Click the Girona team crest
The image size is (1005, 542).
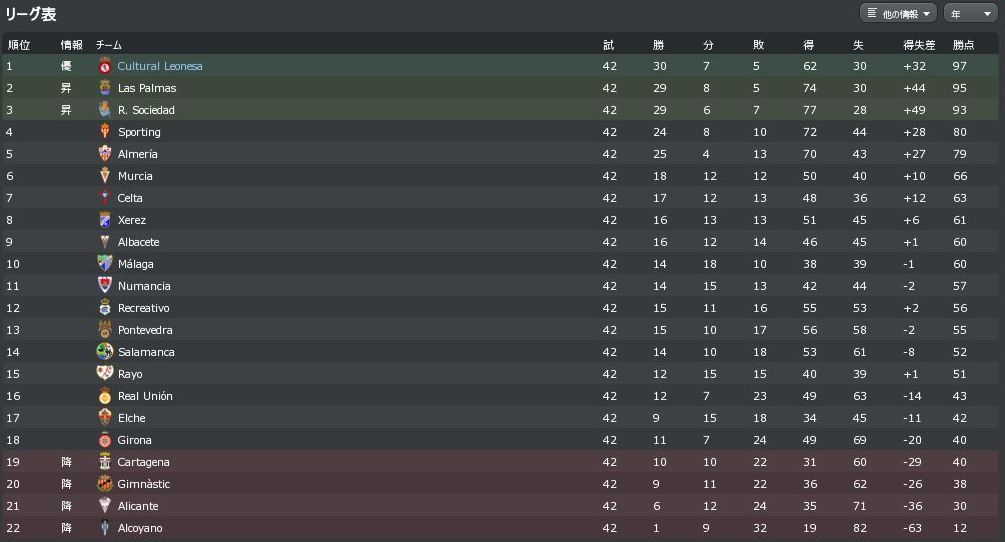[x=105, y=440]
